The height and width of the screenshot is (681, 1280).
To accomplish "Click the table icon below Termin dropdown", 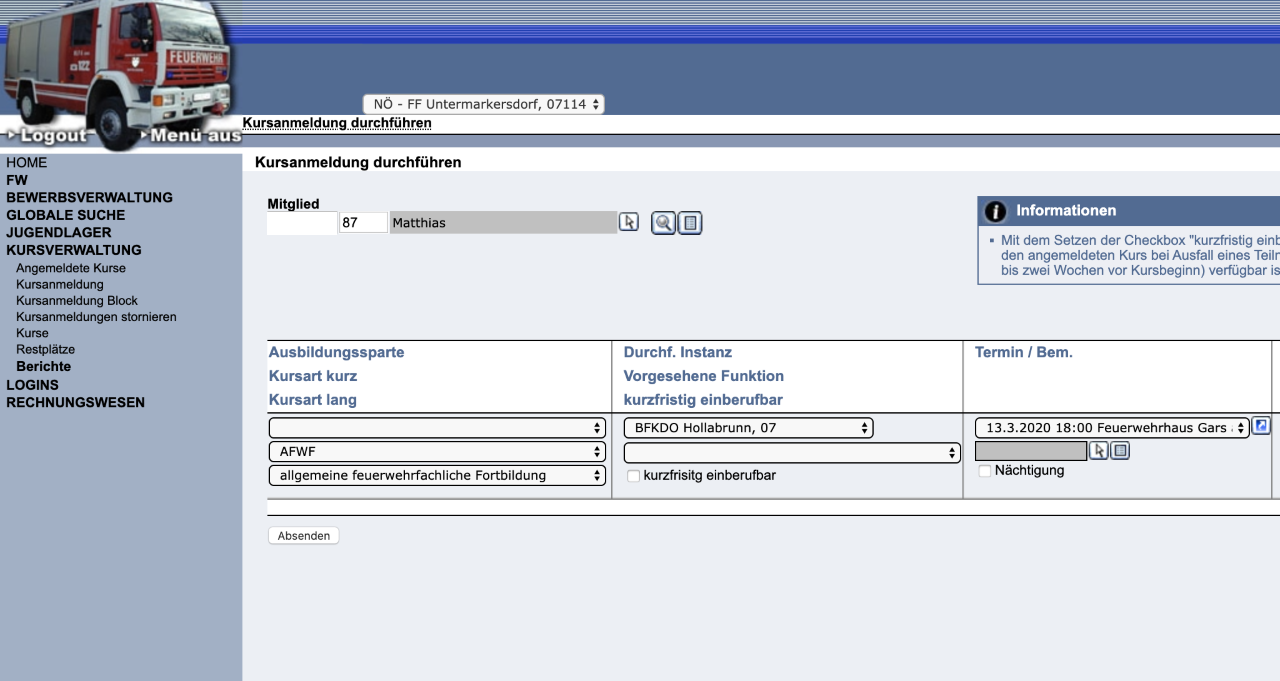I will pyautogui.click(x=1121, y=451).
